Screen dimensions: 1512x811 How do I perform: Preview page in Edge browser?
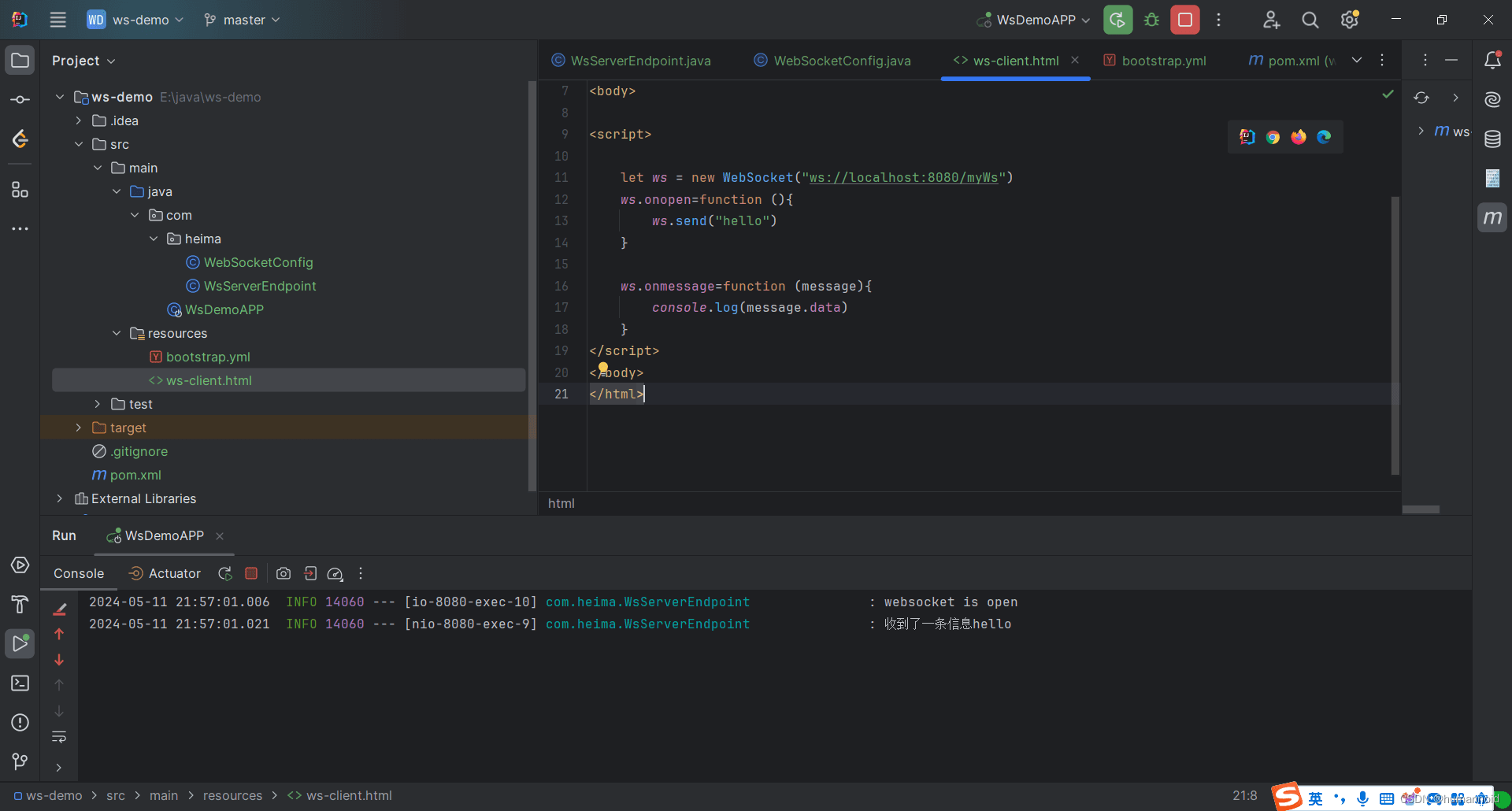pos(1324,137)
